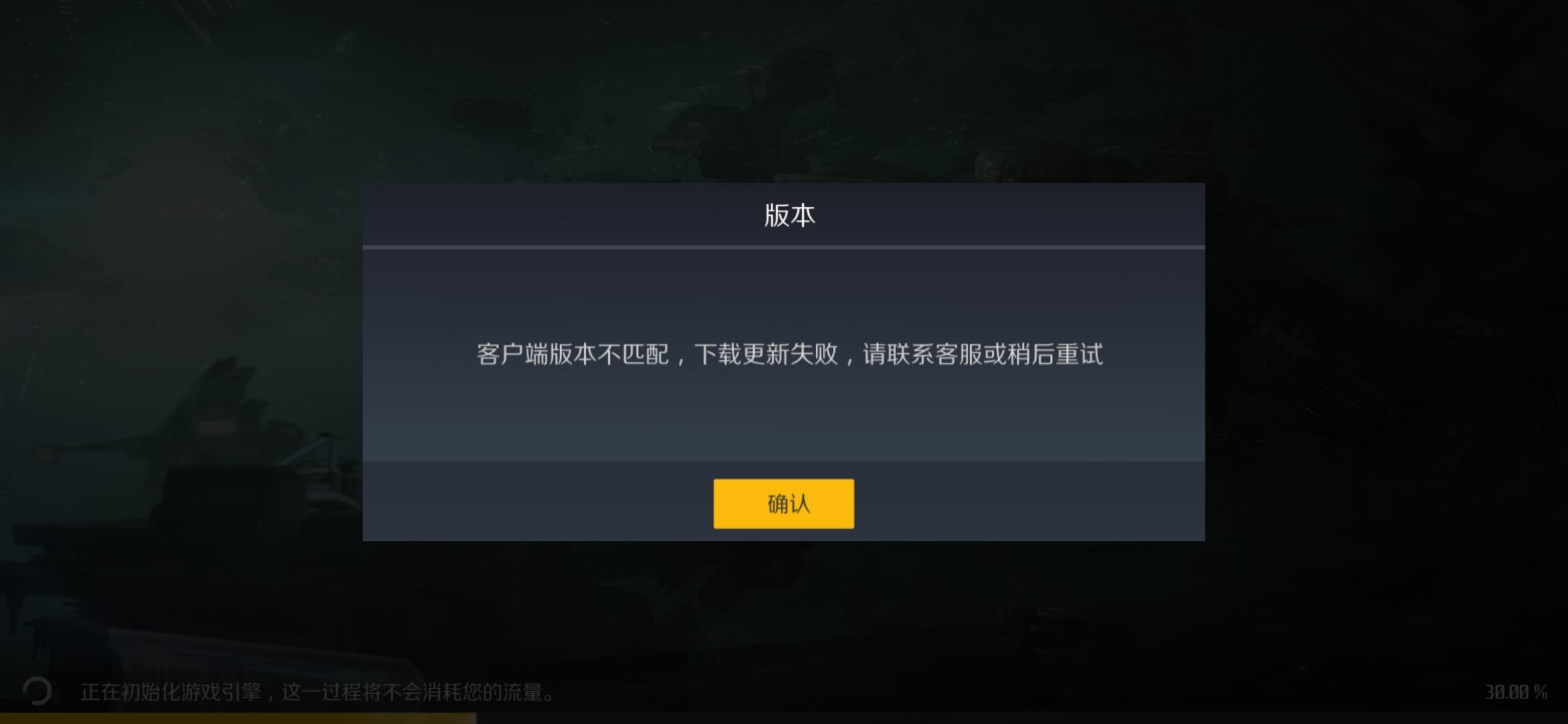Click the 版本 dialog title
1568x724 pixels.
pyautogui.click(x=789, y=215)
